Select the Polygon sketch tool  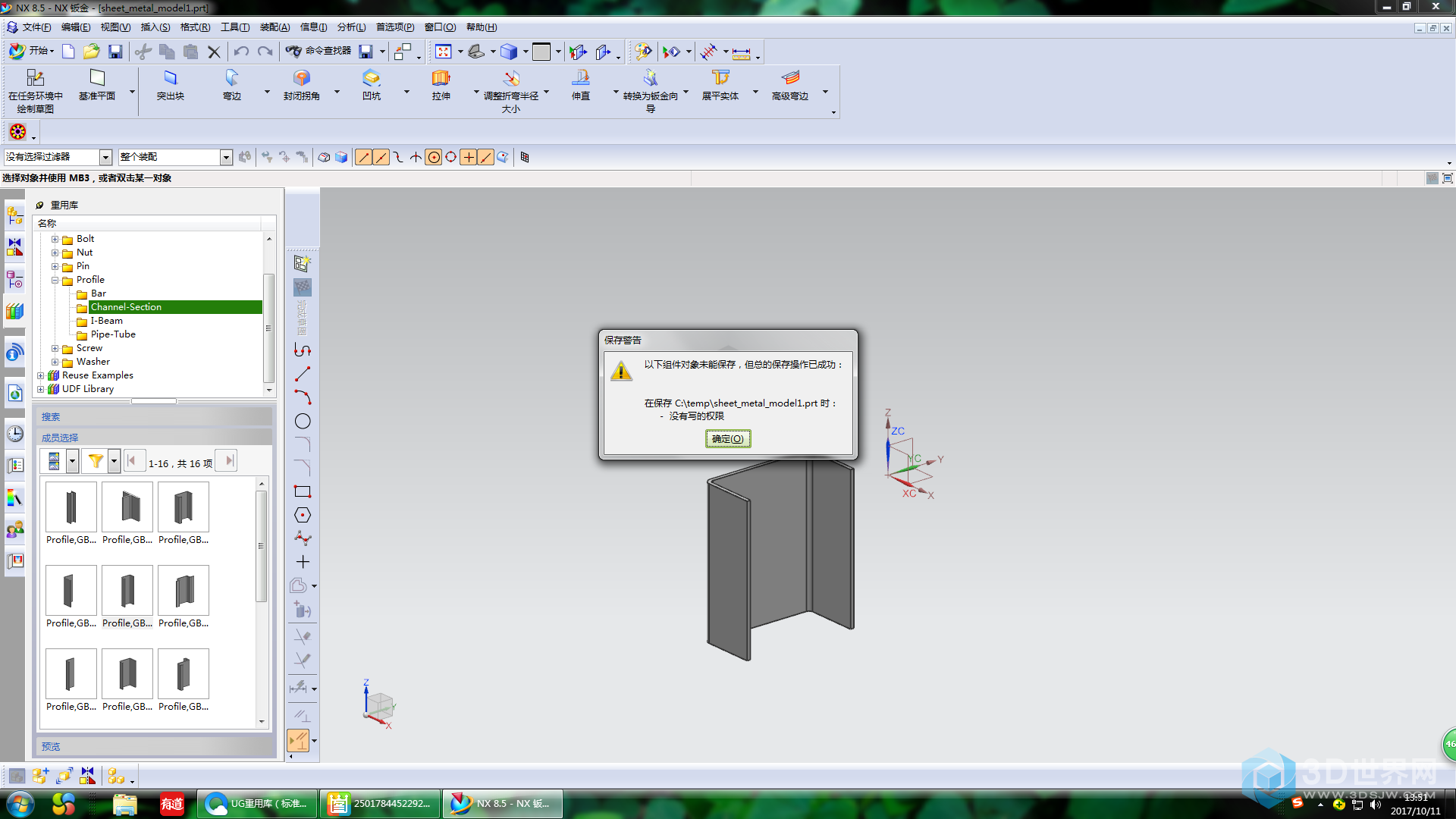coord(303,515)
